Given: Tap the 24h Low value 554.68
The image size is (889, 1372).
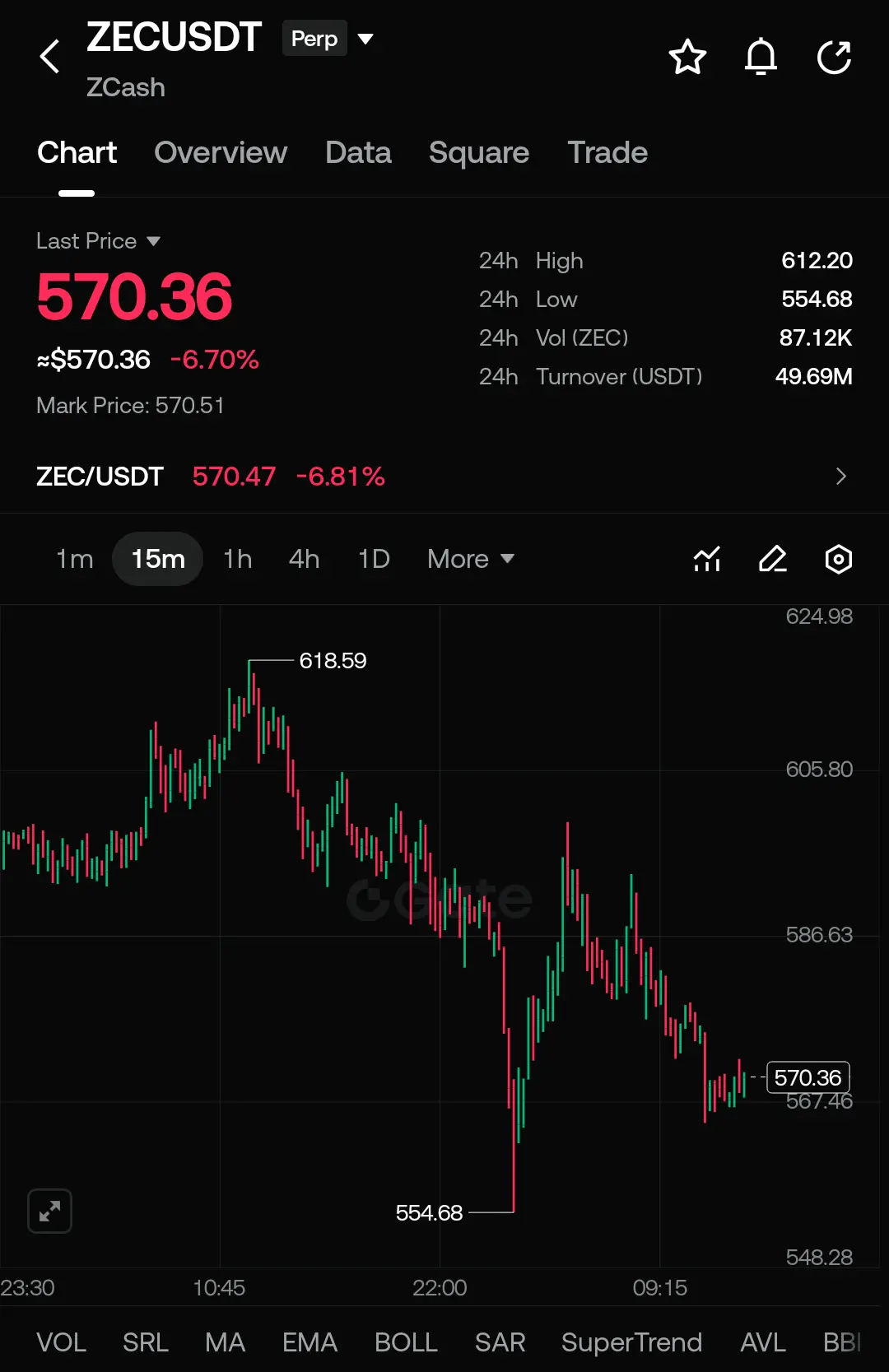Looking at the screenshot, I should click(x=817, y=300).
